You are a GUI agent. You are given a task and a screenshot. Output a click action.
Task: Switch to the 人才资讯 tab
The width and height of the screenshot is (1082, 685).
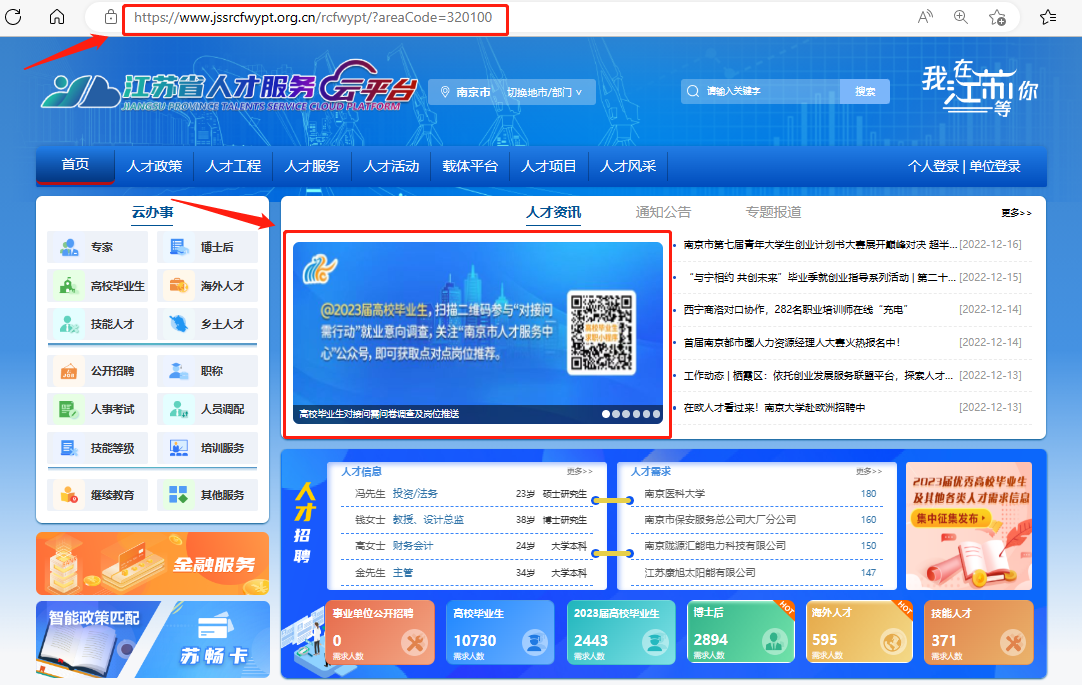553,212
